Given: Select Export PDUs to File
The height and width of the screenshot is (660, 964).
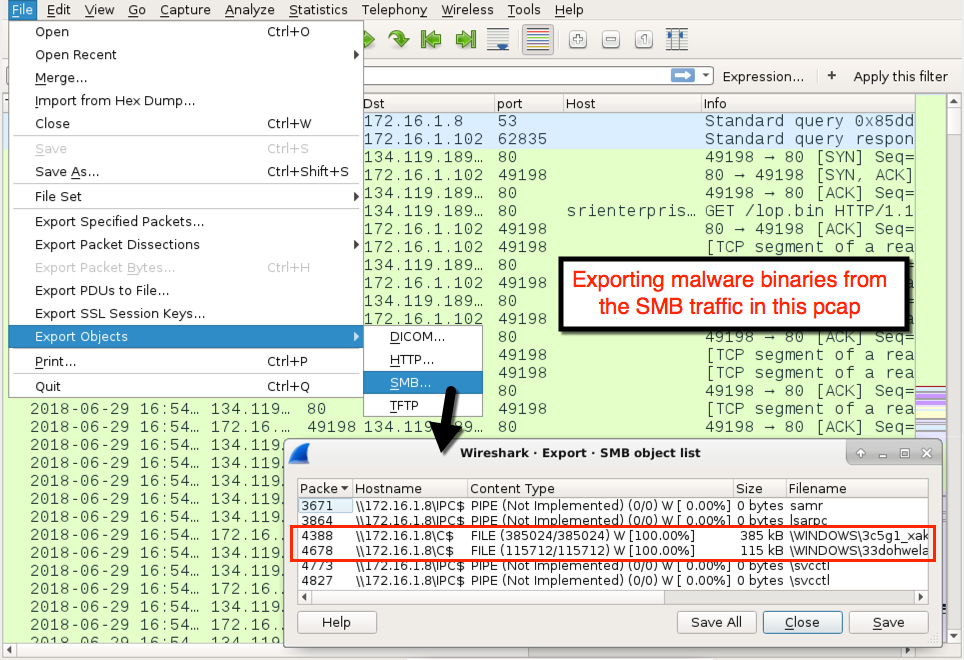Looking at the screenshot, I should pos(186,291).
